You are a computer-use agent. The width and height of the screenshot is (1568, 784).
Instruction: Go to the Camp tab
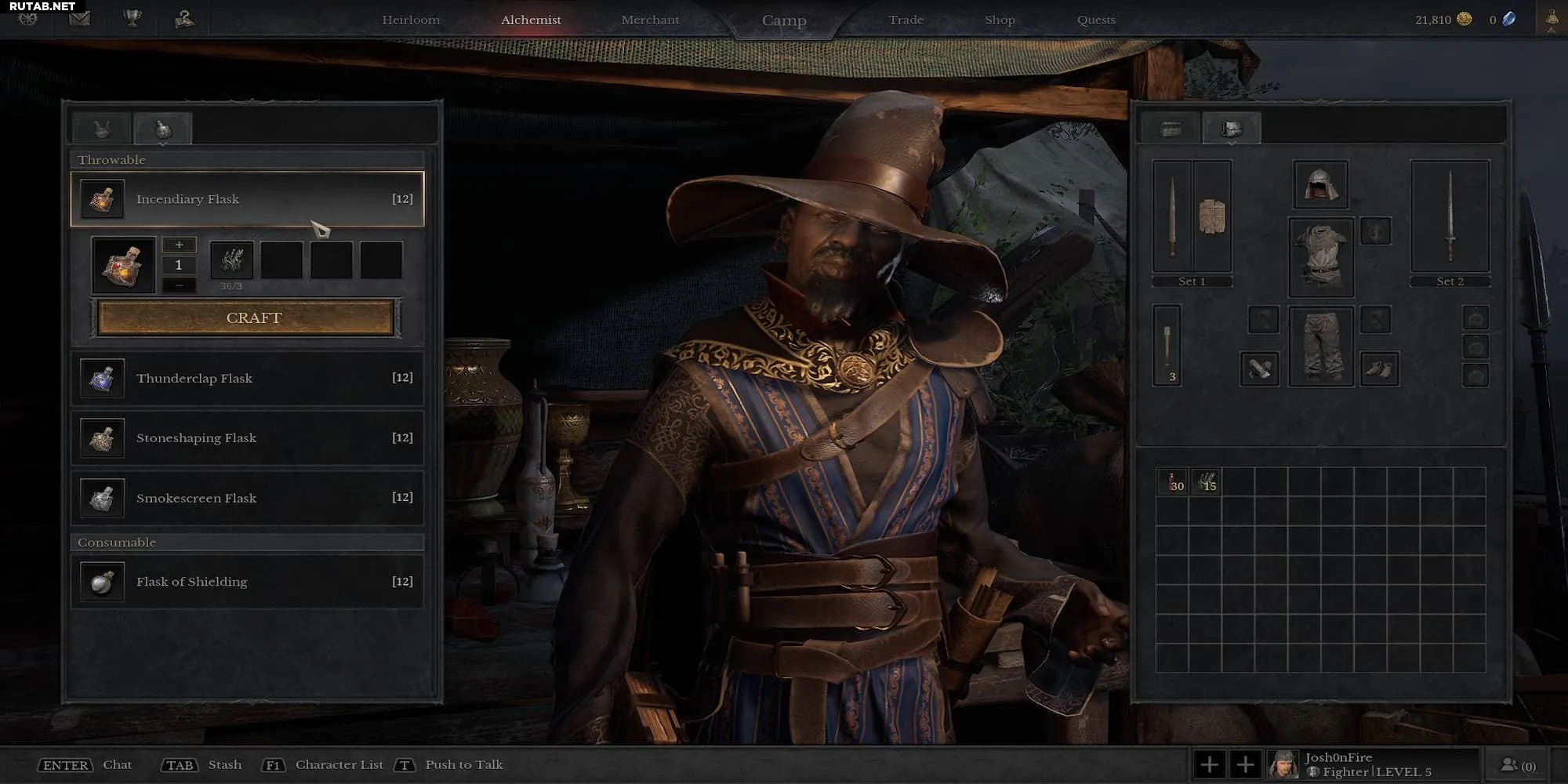click(784, 20)
